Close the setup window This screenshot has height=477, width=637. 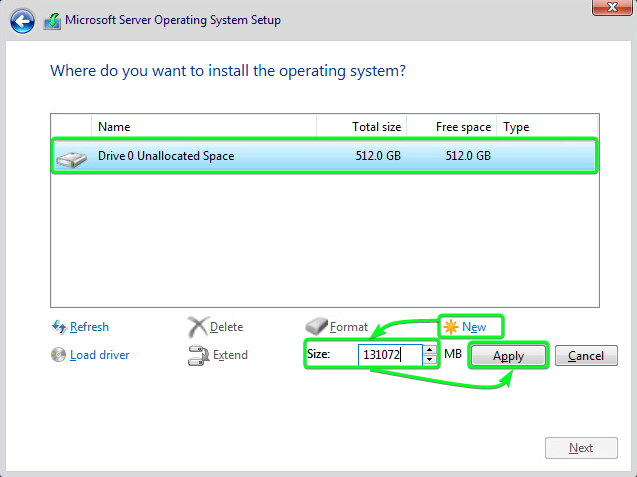tap(612, 7)
